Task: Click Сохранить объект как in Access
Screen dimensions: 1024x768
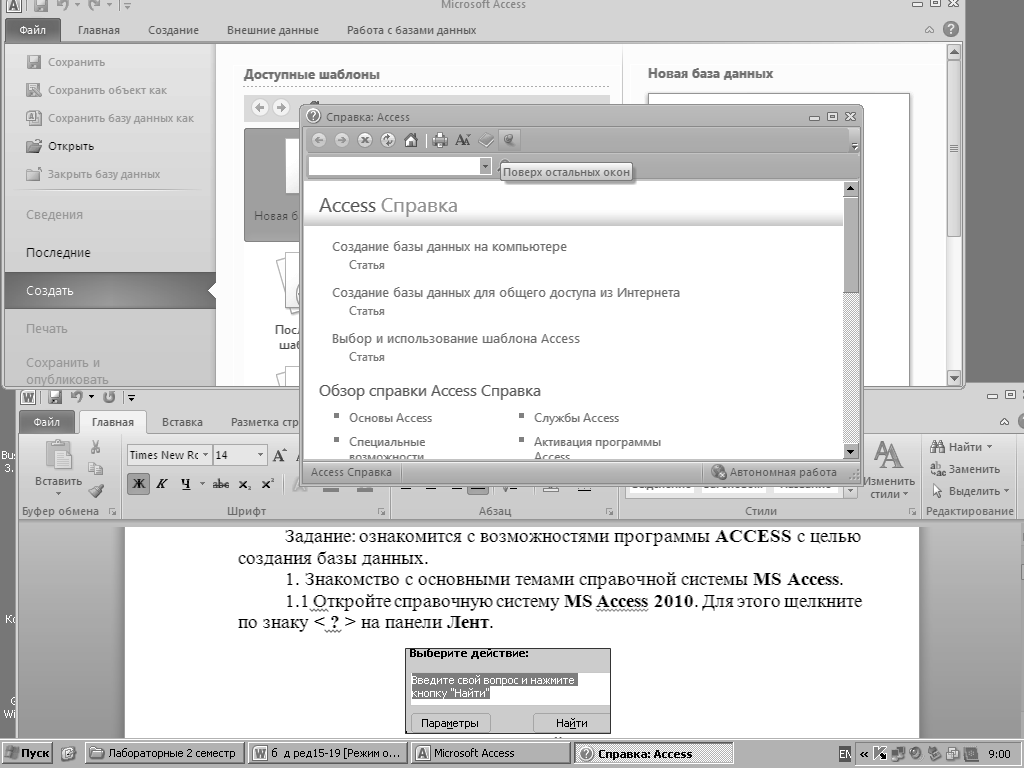Action: pyautogui.click(x=96, y=90)
